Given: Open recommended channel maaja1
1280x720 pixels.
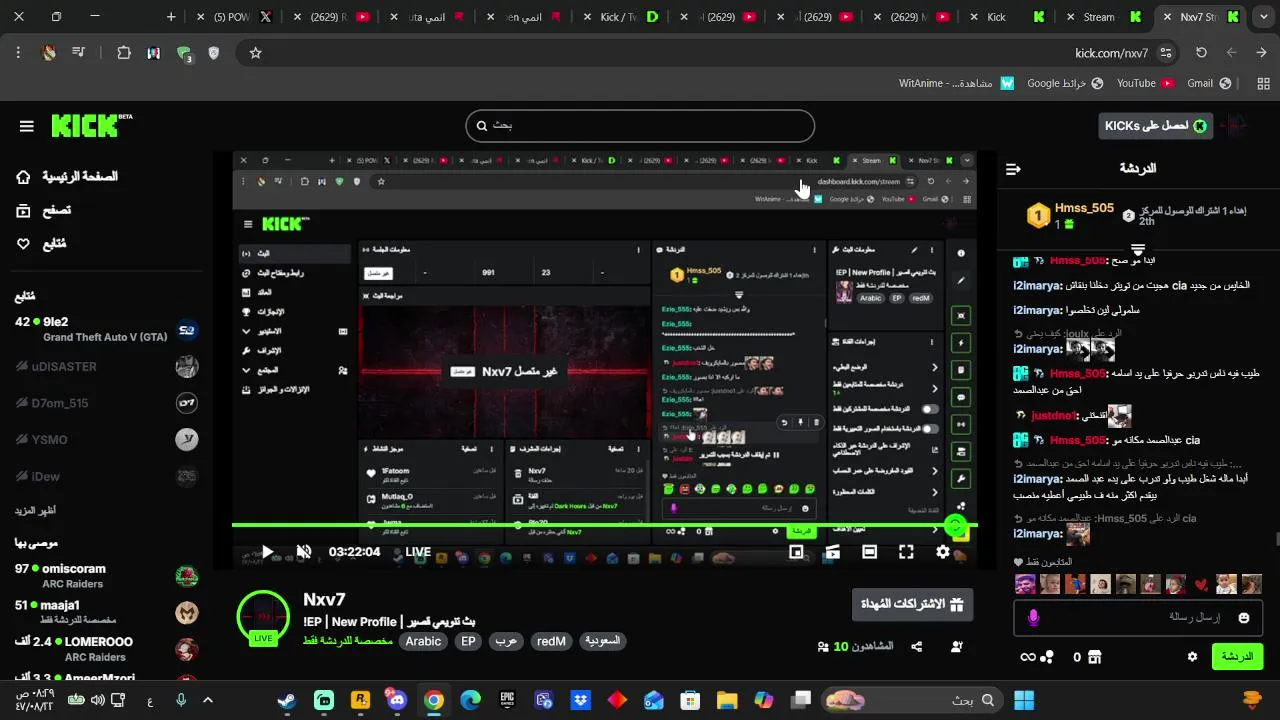Looking at the screenshot, I should coord(107,612).
